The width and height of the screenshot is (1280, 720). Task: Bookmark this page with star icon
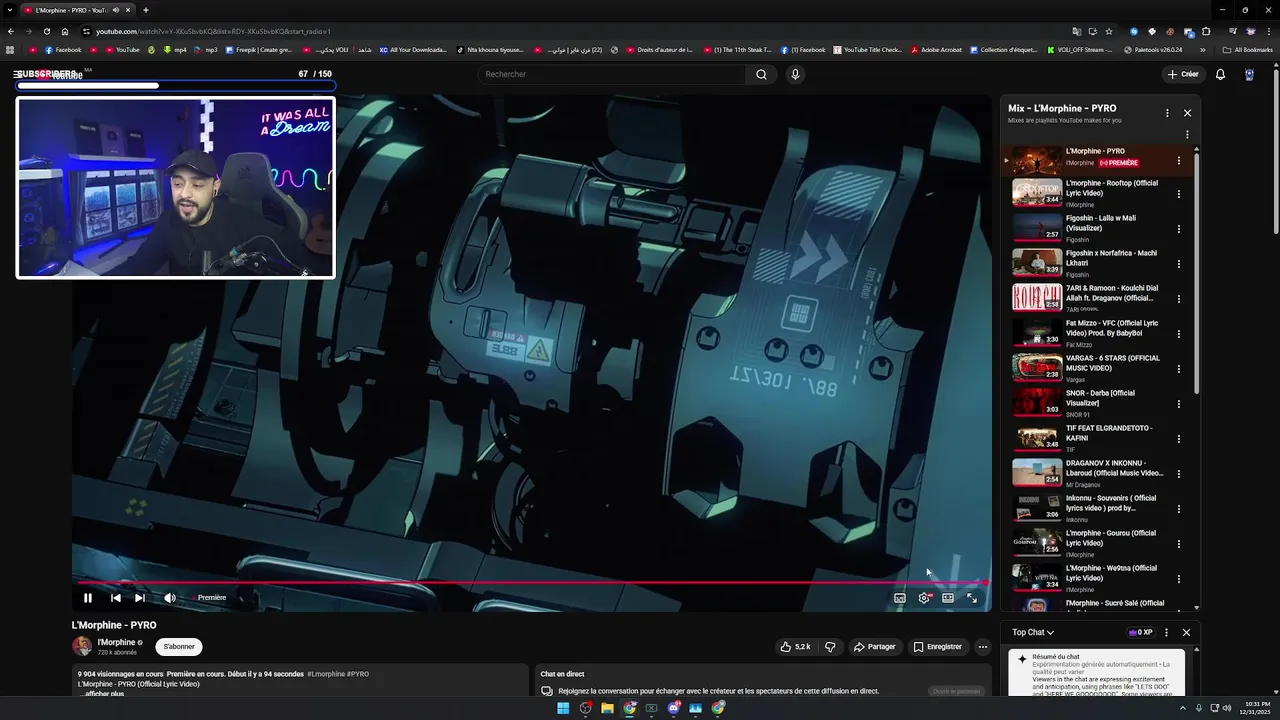click(1109, 31)
